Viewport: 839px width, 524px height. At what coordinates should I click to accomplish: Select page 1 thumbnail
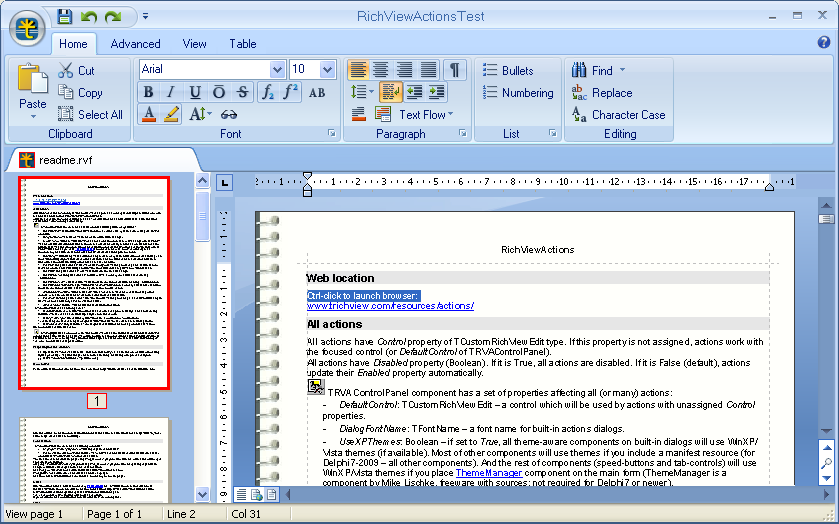point(94,283)
